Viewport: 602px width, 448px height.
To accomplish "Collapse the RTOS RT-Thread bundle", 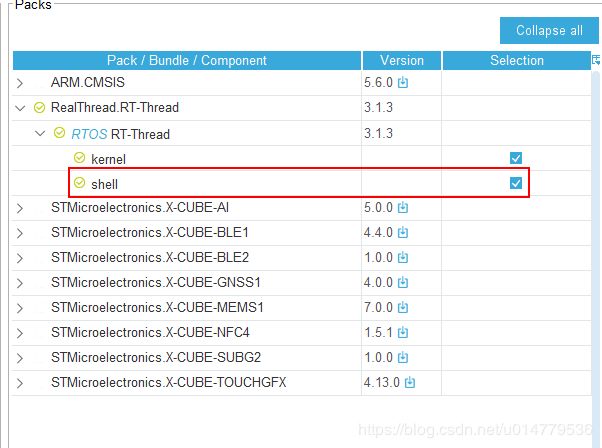I will click(40, 134).
